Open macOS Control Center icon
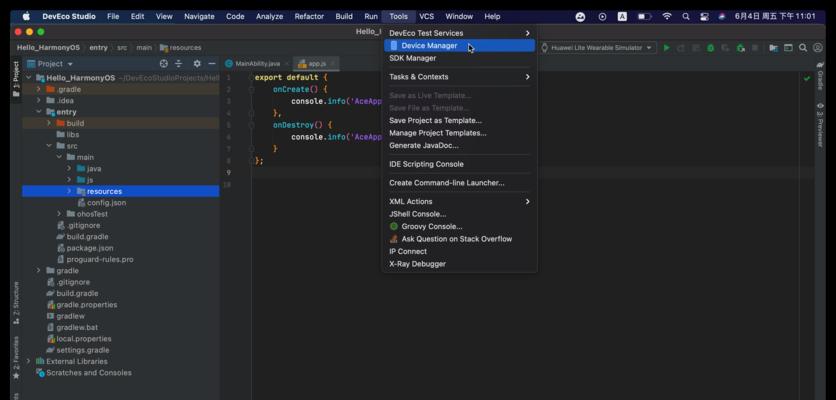The image size is (836, 400). tap(704, 17)
